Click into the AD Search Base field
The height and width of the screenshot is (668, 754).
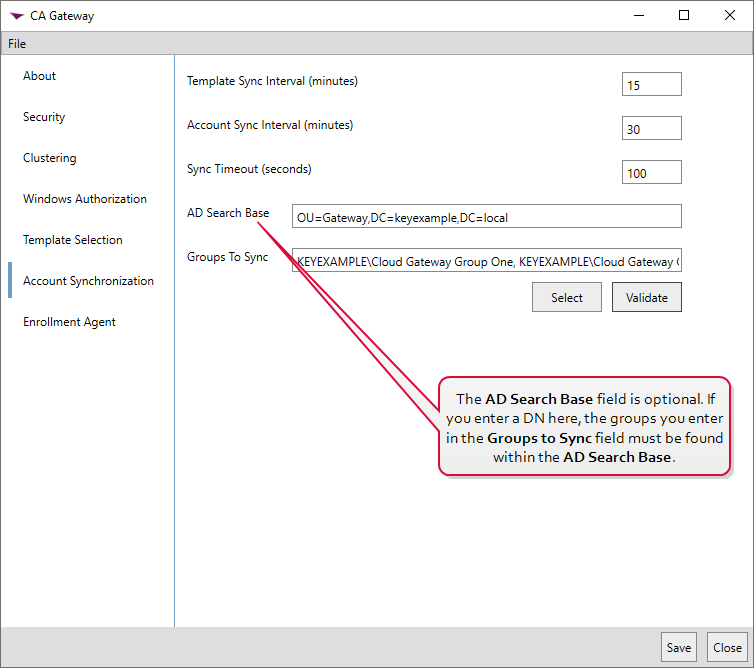[486, 217]
